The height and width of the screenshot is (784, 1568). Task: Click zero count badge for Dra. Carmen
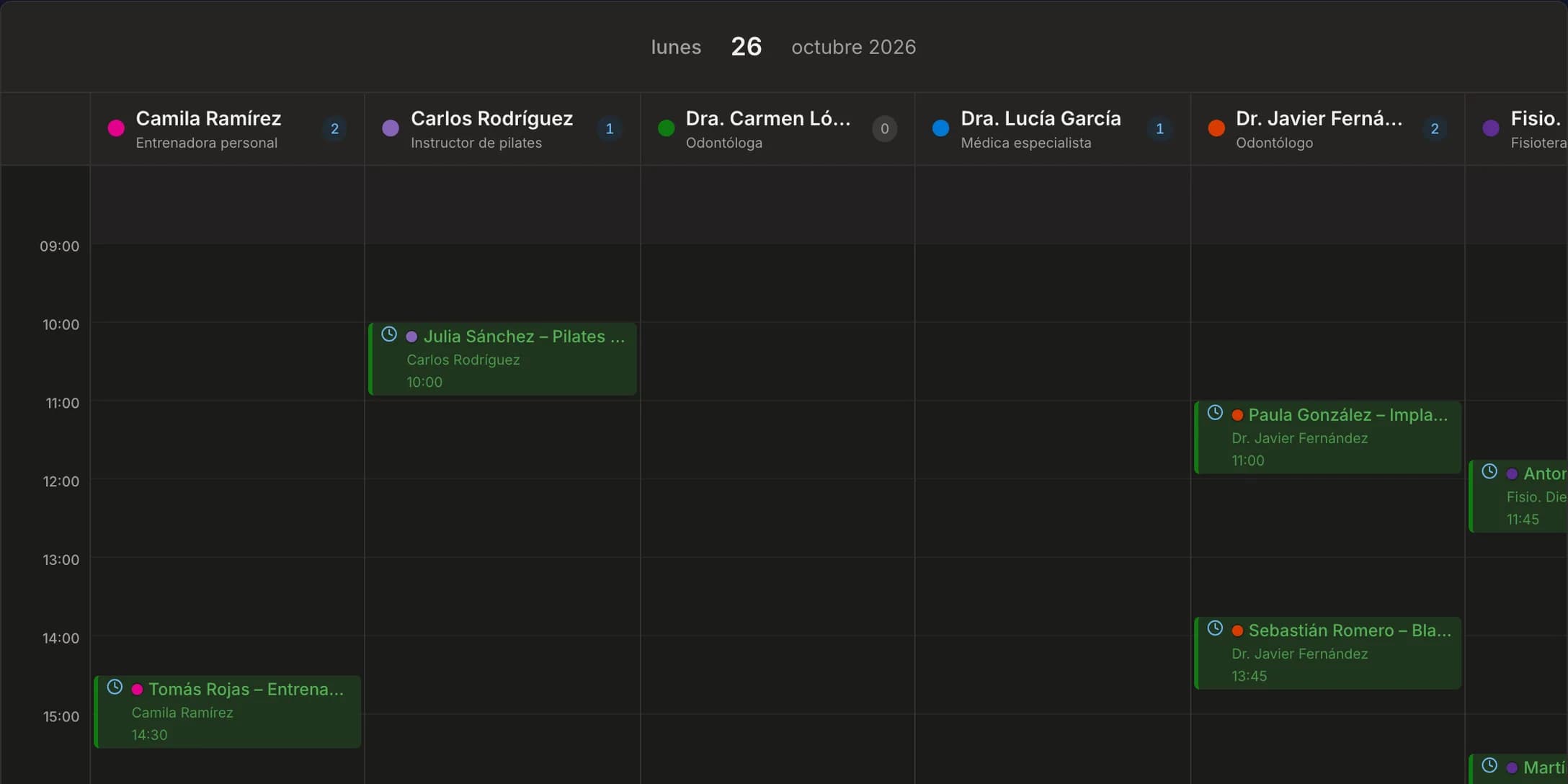885,129
